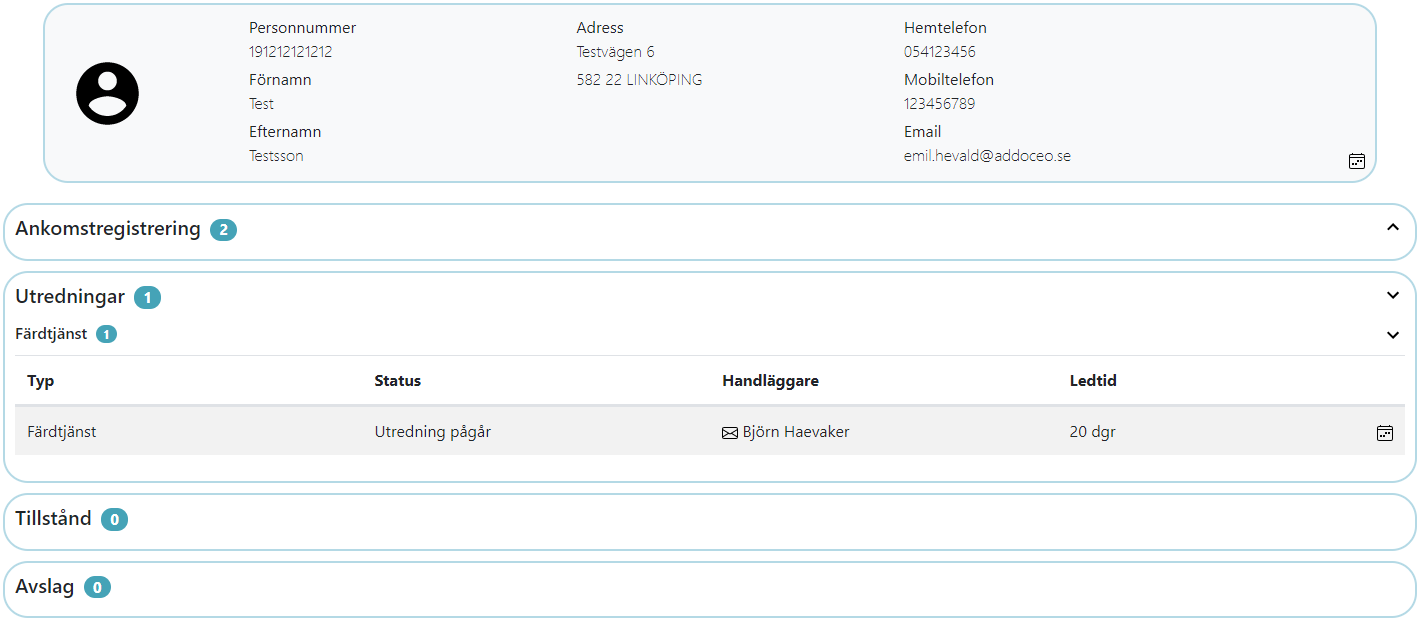Click the Handläggare column header
Image resolution: width=1419 pixels, height=621 pixels.
click(x=770, y=381)
